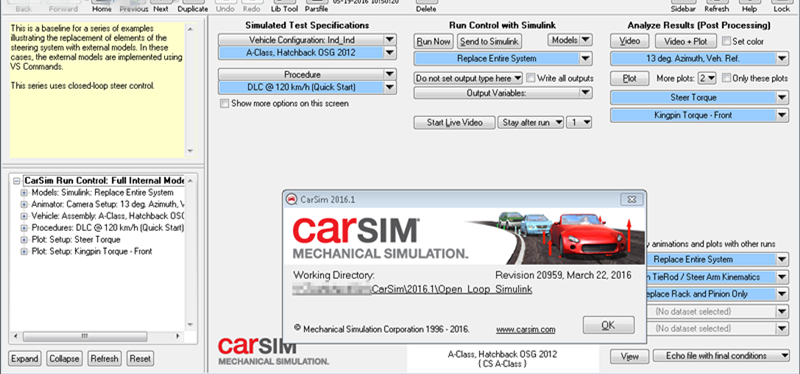Open live video count dropdown showing 1
The image size is (800, 374).
579,122
